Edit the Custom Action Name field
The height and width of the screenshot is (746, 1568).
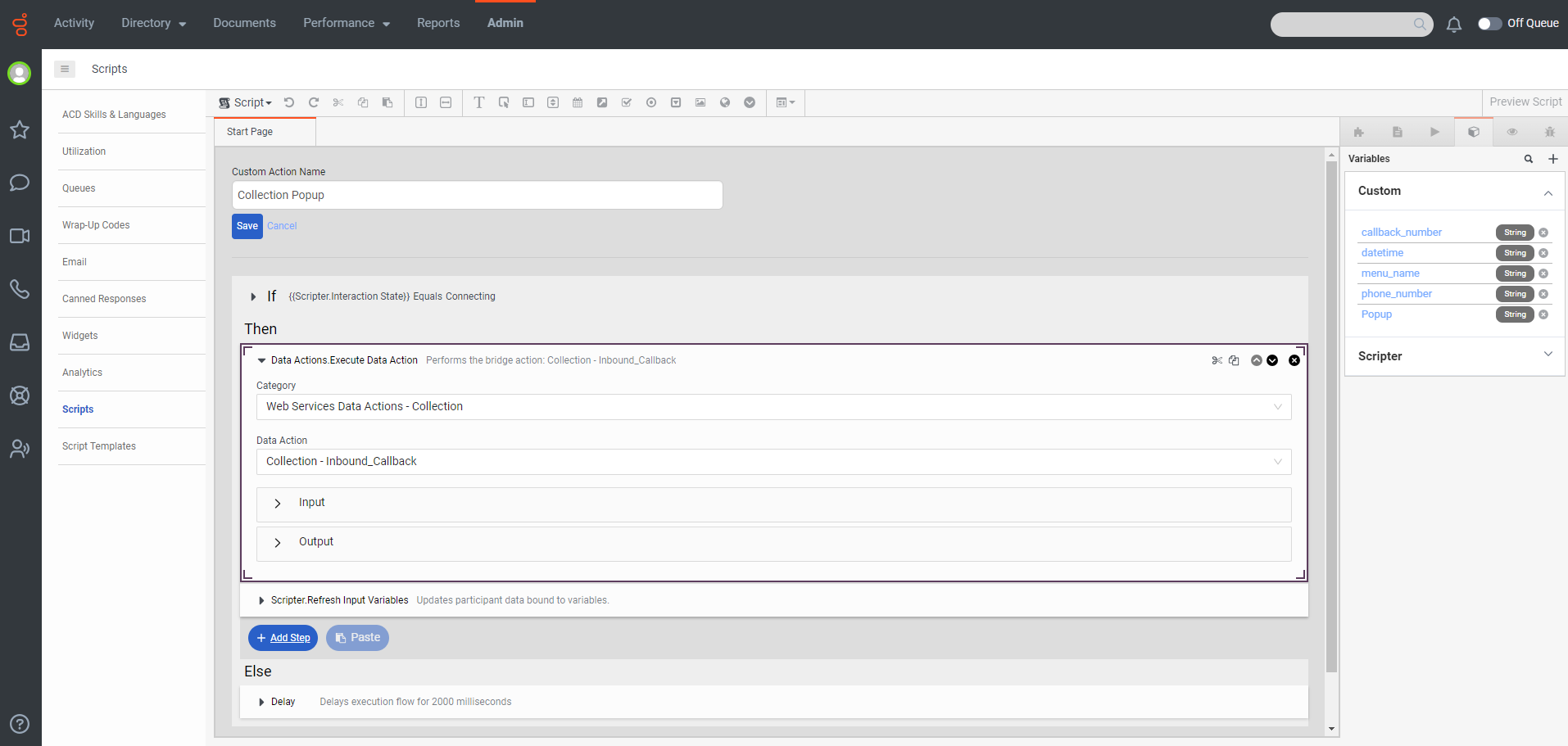(477, 195)
